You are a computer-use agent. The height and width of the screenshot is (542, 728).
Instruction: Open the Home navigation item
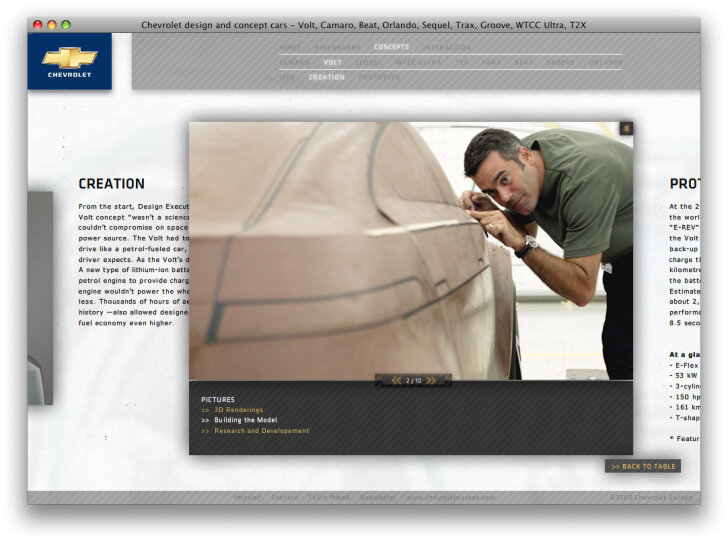289,47
